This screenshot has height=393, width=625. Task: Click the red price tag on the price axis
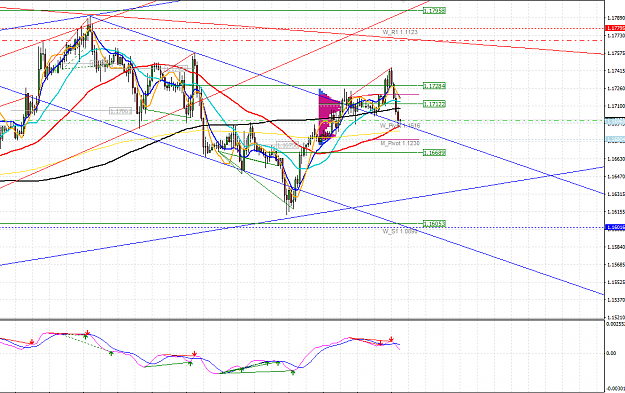615,28
